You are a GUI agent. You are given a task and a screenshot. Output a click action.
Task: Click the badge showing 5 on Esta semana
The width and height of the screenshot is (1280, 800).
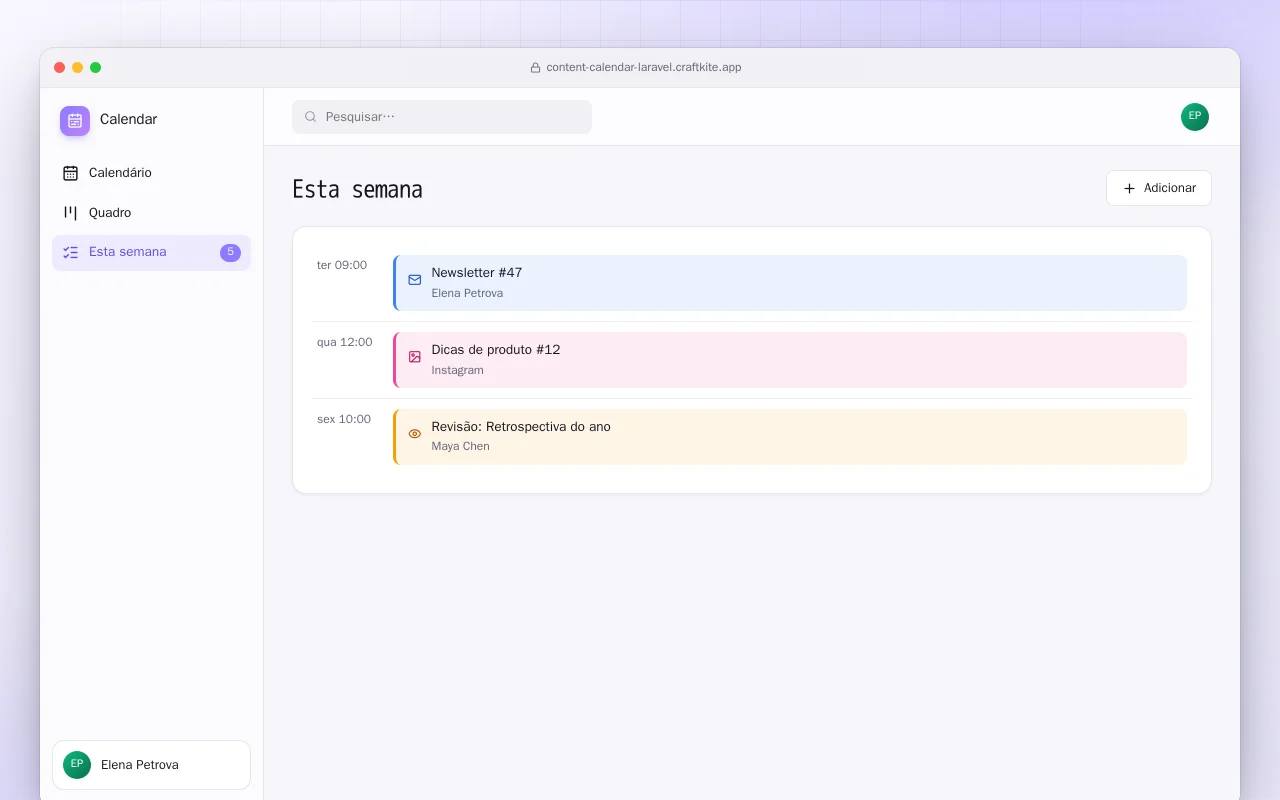point(230,253)
